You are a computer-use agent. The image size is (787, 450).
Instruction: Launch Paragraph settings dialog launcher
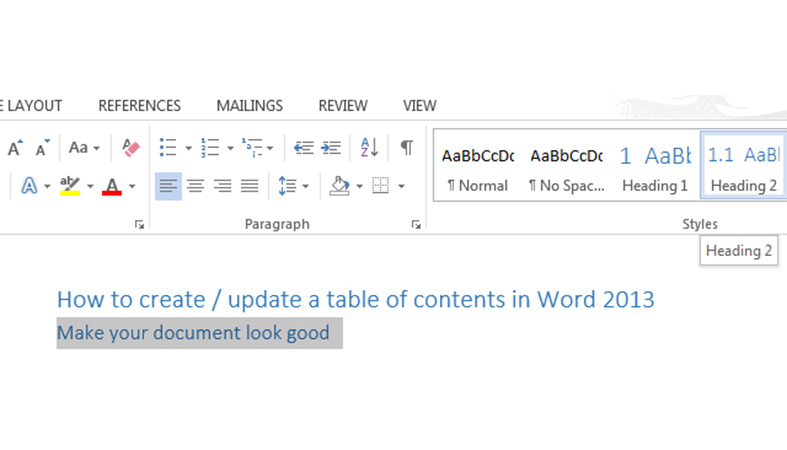(416, 225)
